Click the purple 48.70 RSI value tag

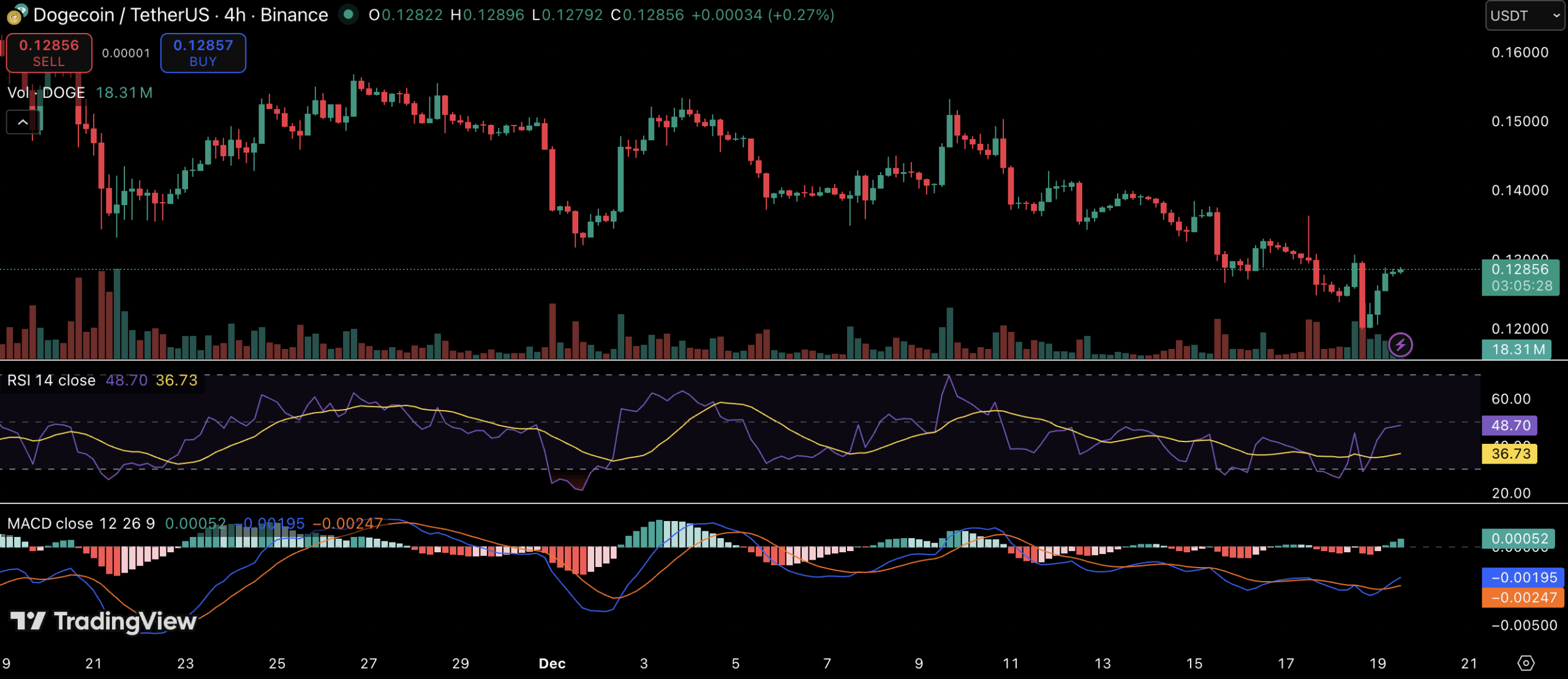(1510, 425)
